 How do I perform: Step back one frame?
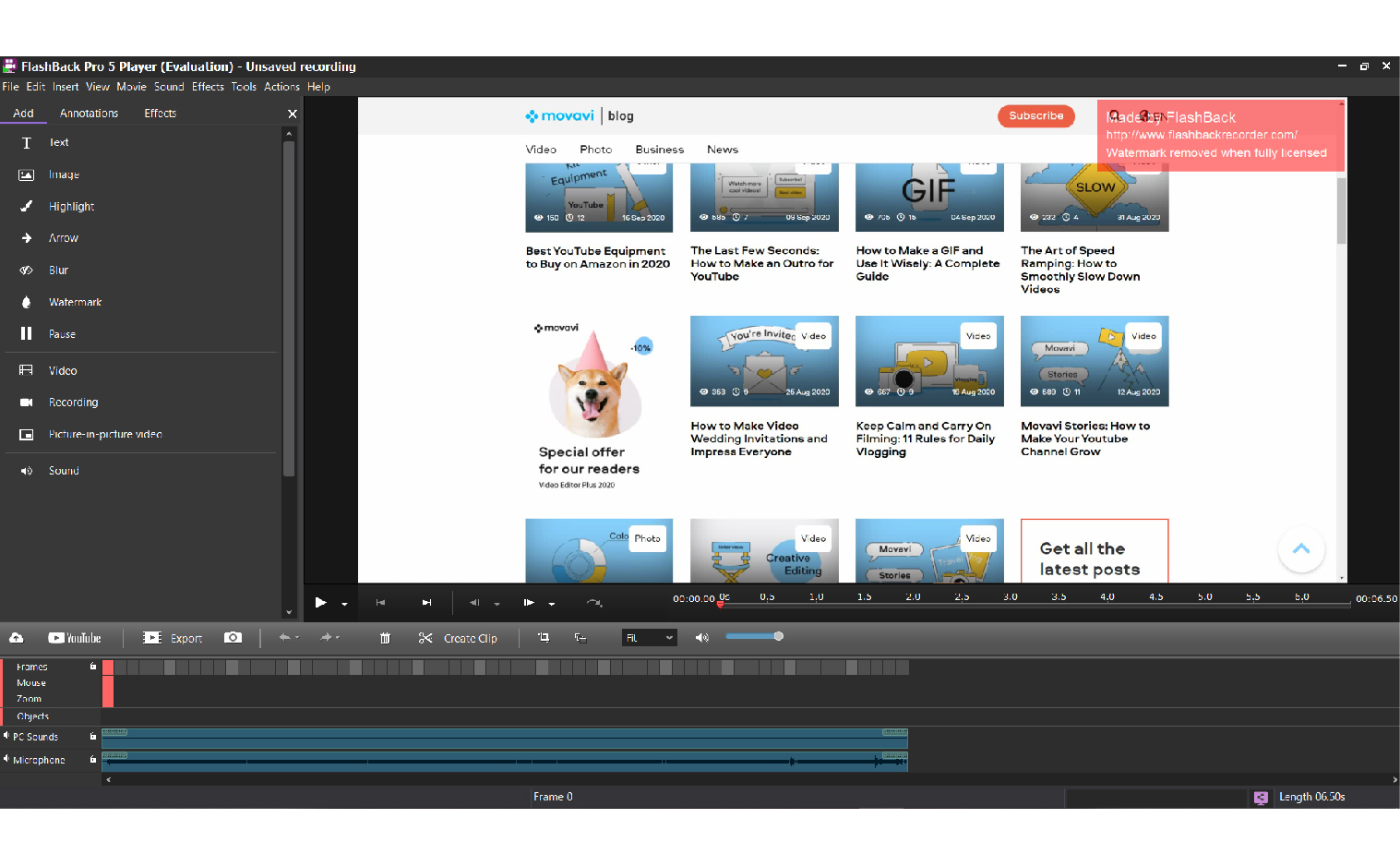pos(474,603)
